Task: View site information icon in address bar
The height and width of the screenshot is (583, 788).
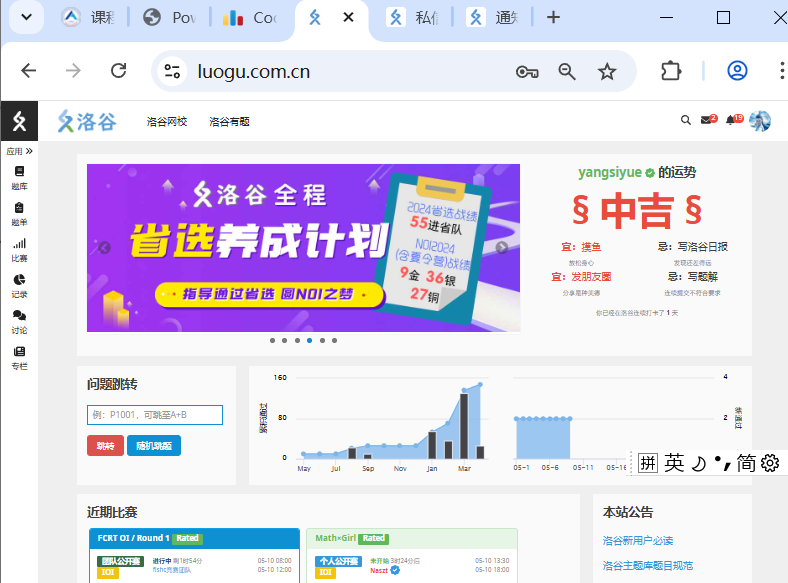Action: 172,71
